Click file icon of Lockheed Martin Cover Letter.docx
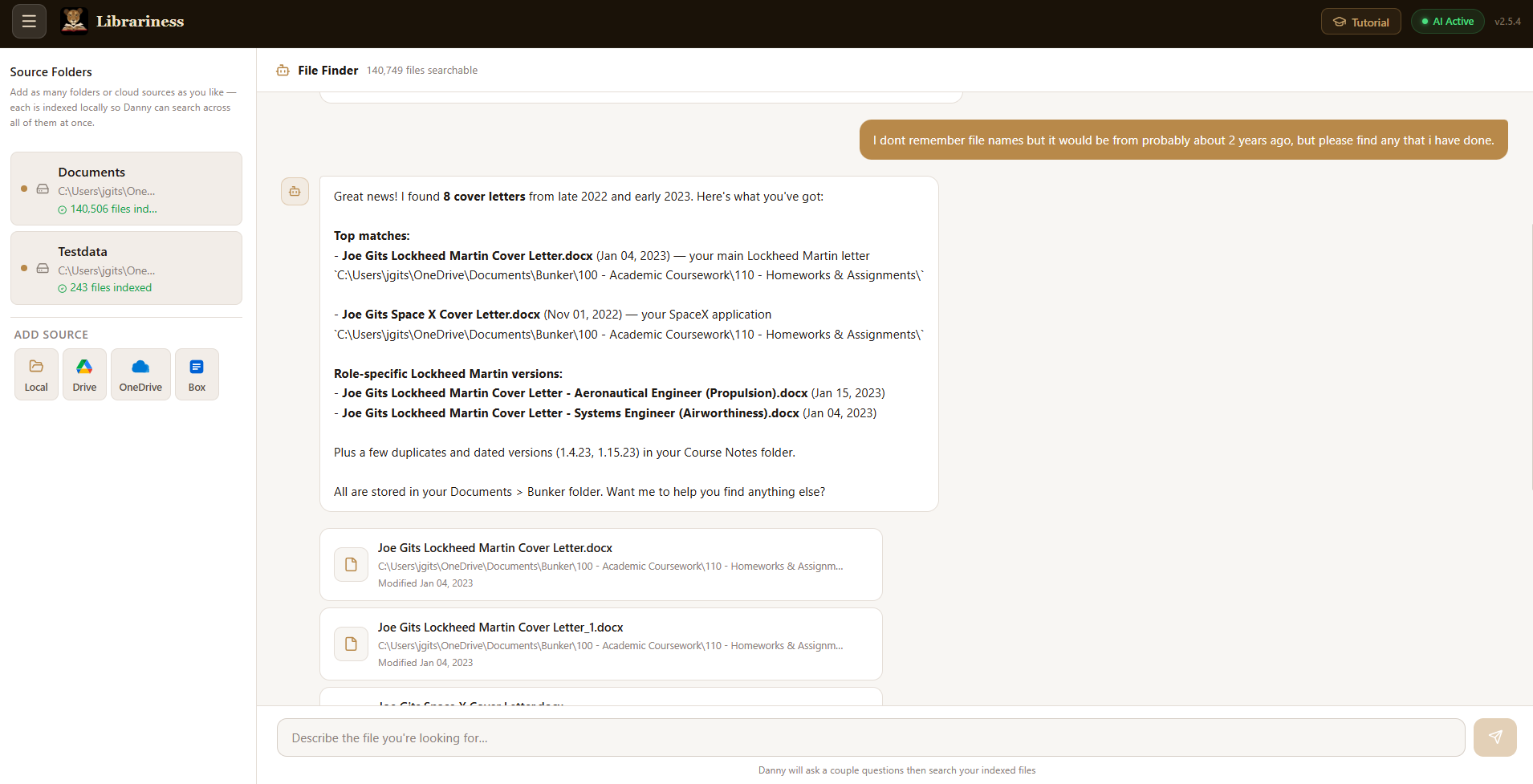Image resolution: width=1533 pixels, height=784 pixels. point(351,565)
